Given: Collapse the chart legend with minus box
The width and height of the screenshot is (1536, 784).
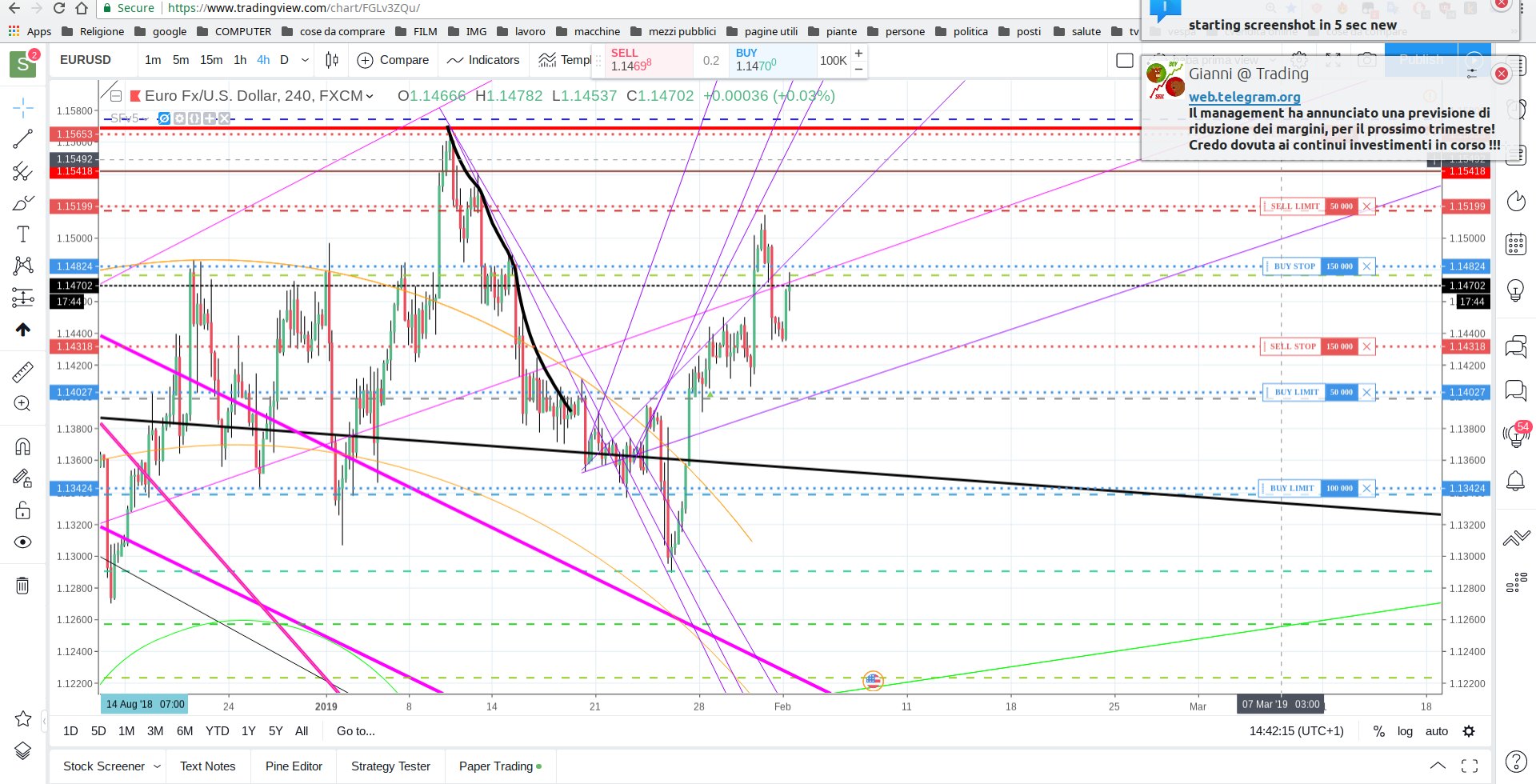Looking at the screenshot, I should (116, 96).
